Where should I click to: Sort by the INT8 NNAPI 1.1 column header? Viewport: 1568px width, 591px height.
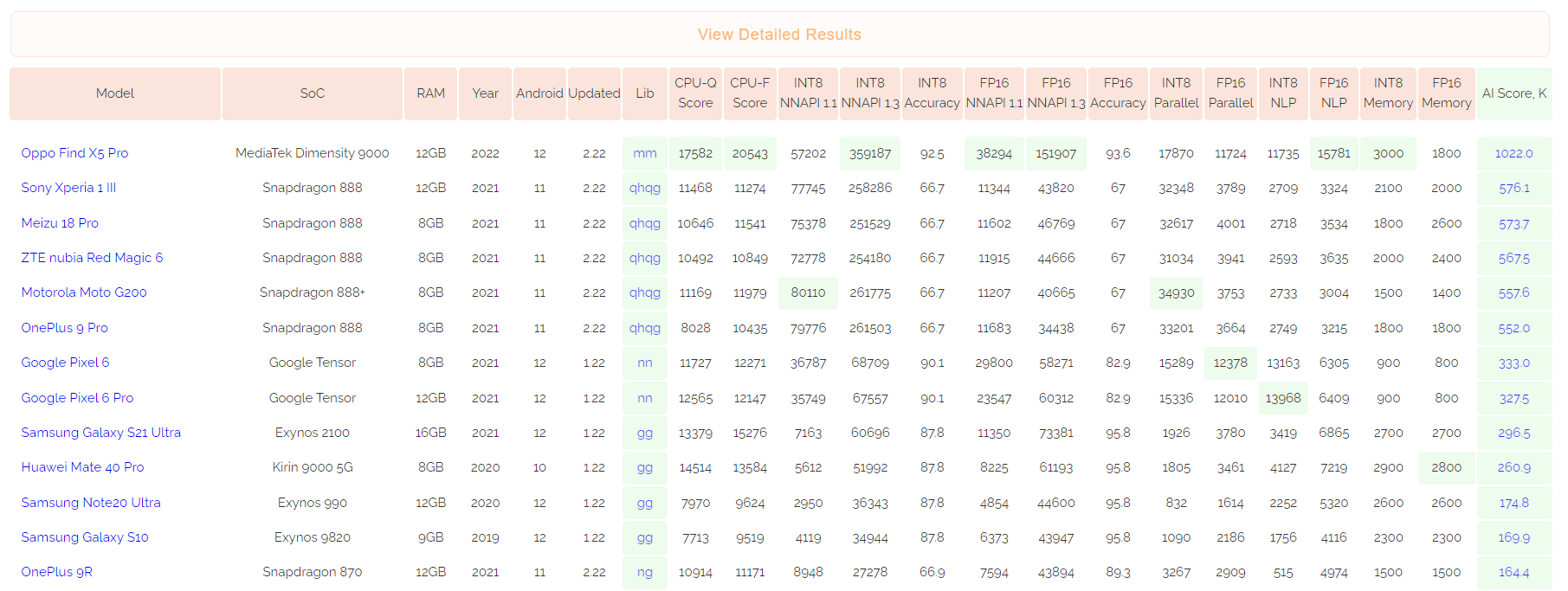click(809, 93)
